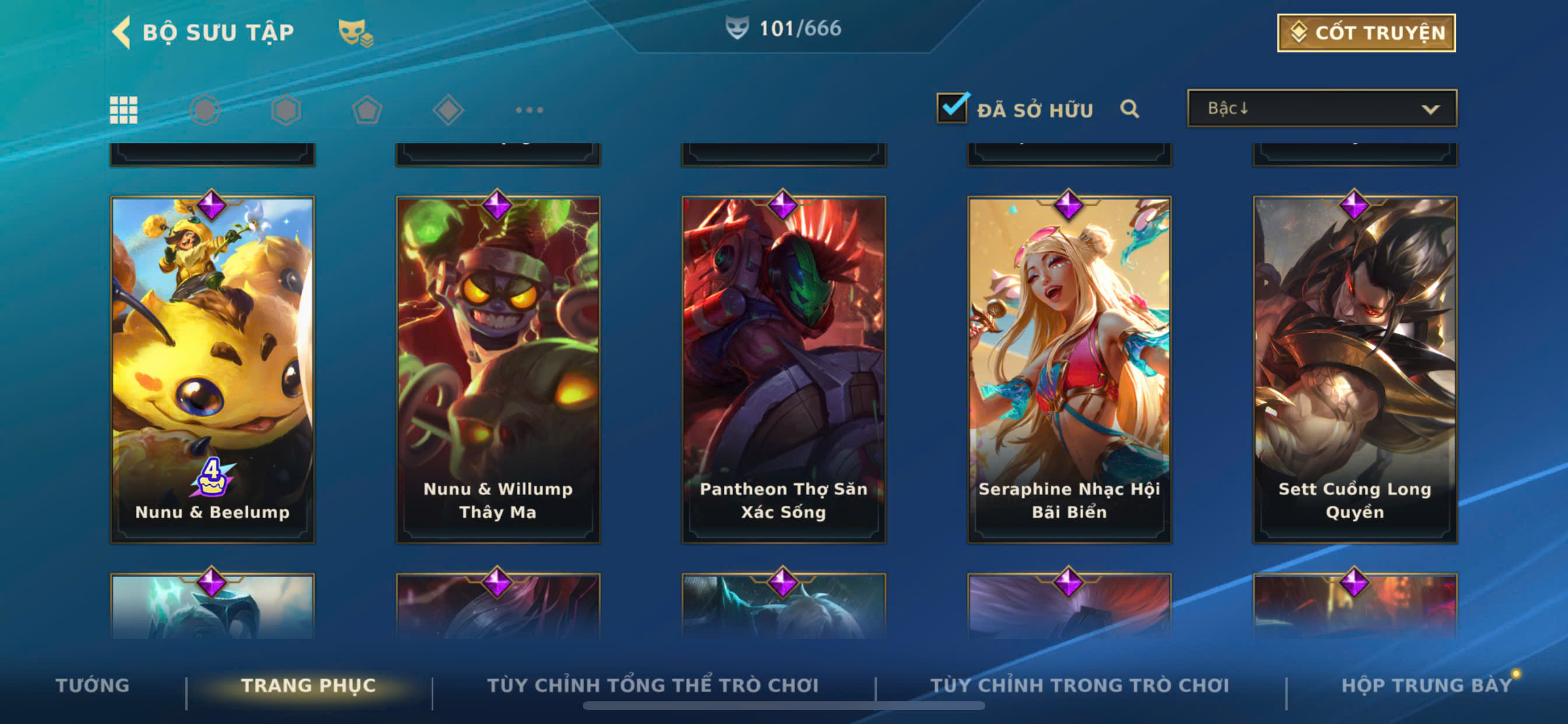Go back with the arrow beside Bộ Sưu Tập
The image size is (1568, 724).
[x=121, y=31]
